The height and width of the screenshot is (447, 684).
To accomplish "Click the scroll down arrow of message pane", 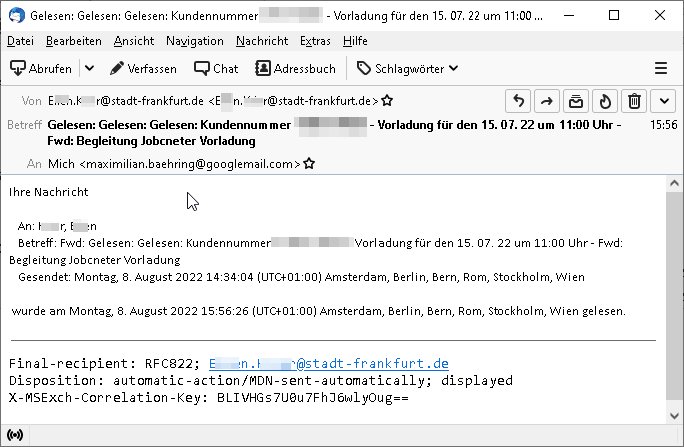I will [674, 416].
